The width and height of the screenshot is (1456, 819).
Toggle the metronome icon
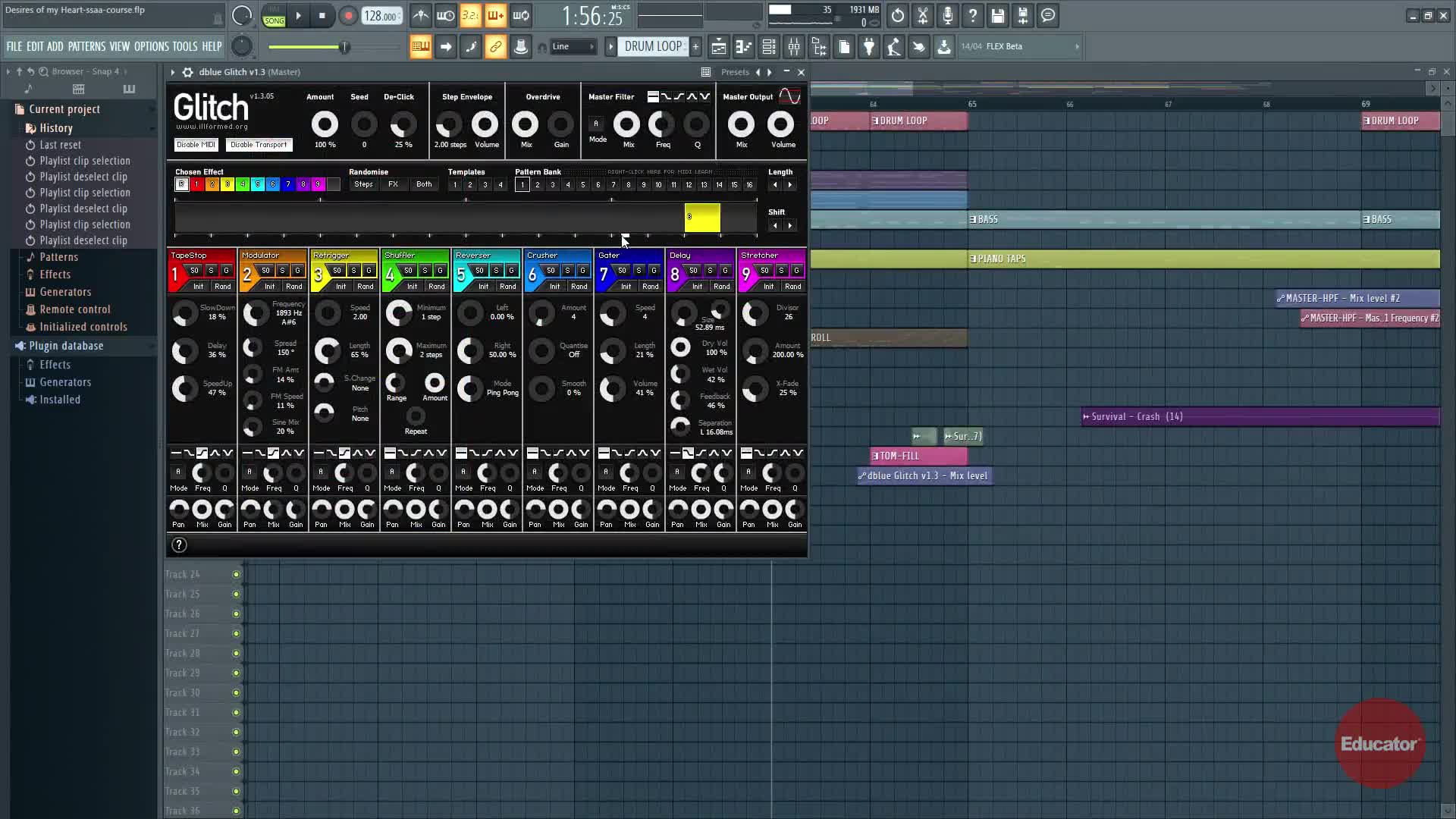pos(421,16)
